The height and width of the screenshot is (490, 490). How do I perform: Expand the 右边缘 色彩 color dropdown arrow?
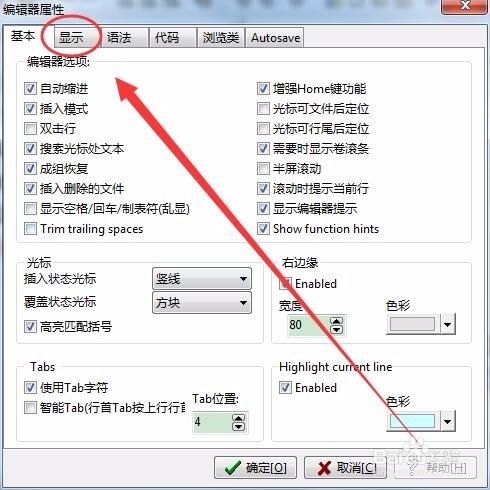pos(448,324)
